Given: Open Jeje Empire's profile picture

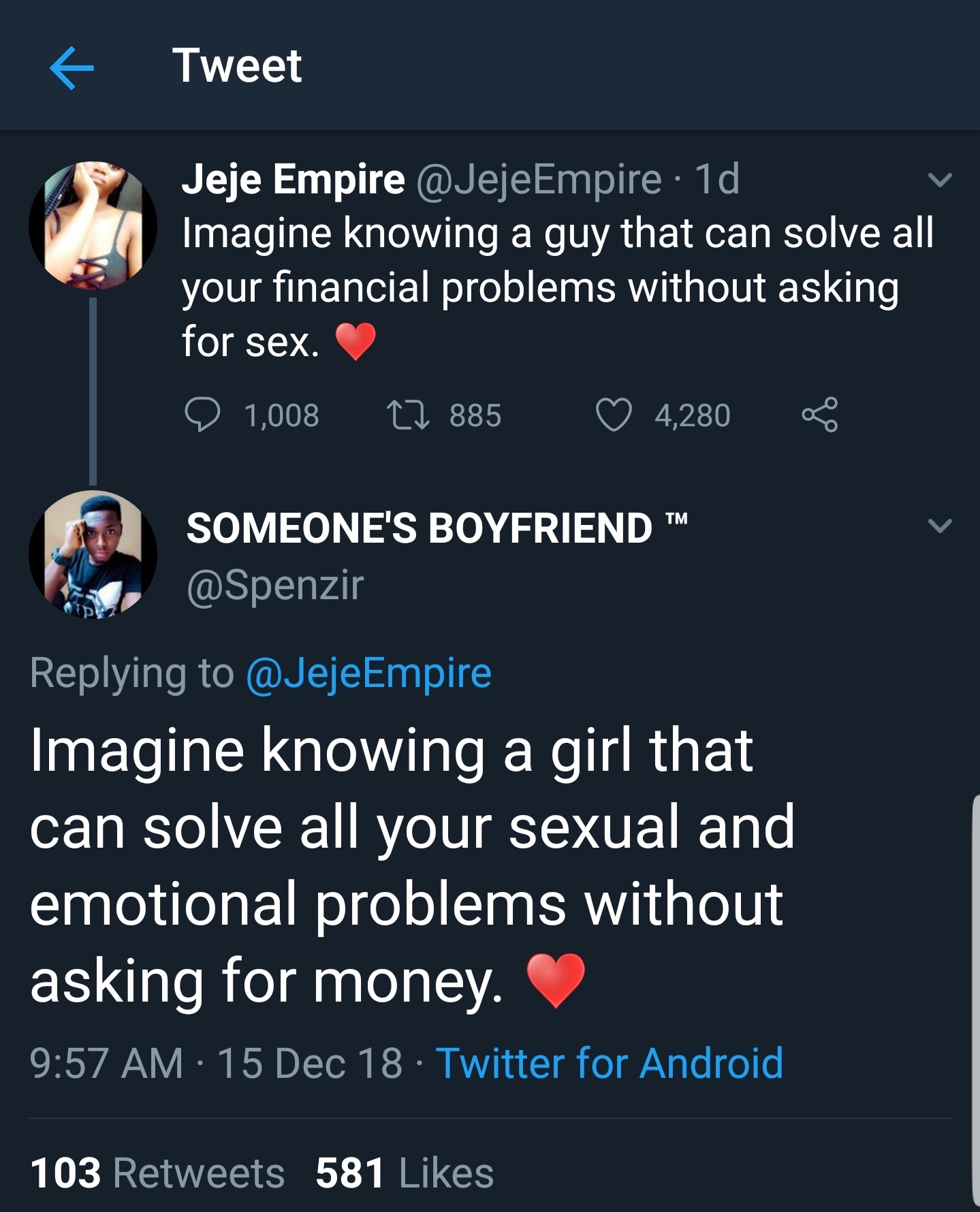Looking at the screenshot, I should pos(93,225).
